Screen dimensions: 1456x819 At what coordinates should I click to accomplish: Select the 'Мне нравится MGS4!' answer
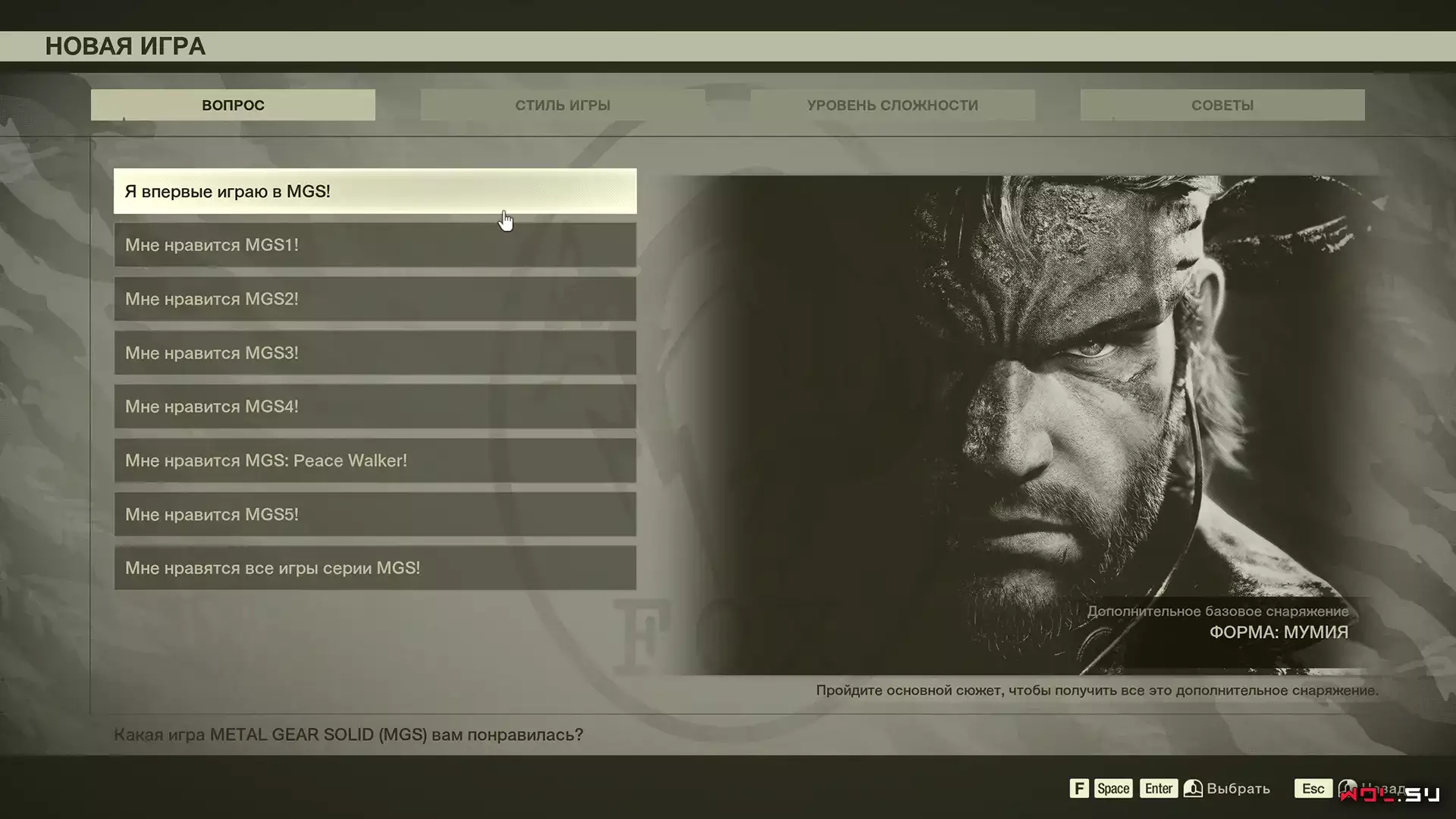pos(375,406)
